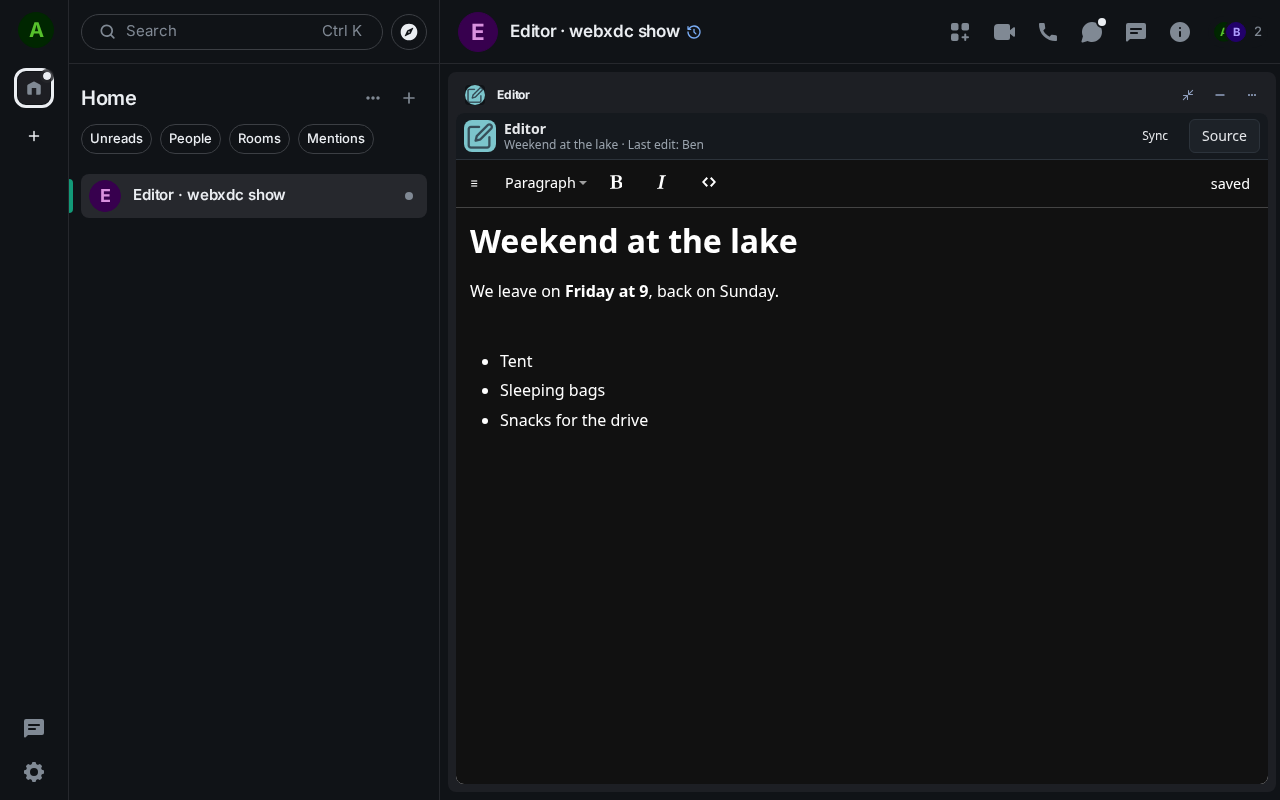
Task: Open Home options three-dots menu
Action: 373,98
